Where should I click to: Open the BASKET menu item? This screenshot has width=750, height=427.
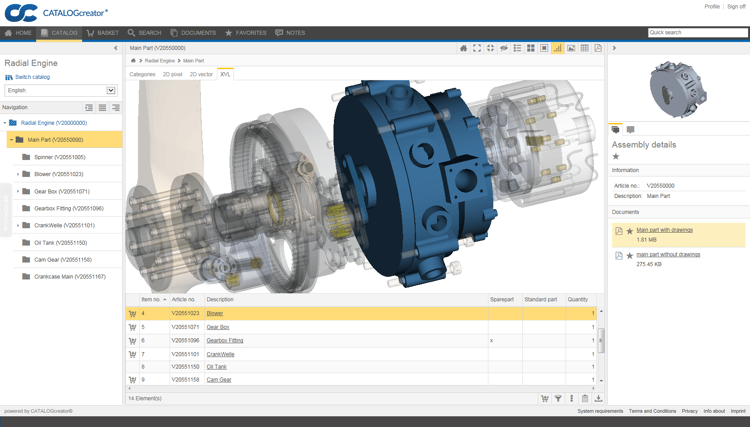pos(102,33)
